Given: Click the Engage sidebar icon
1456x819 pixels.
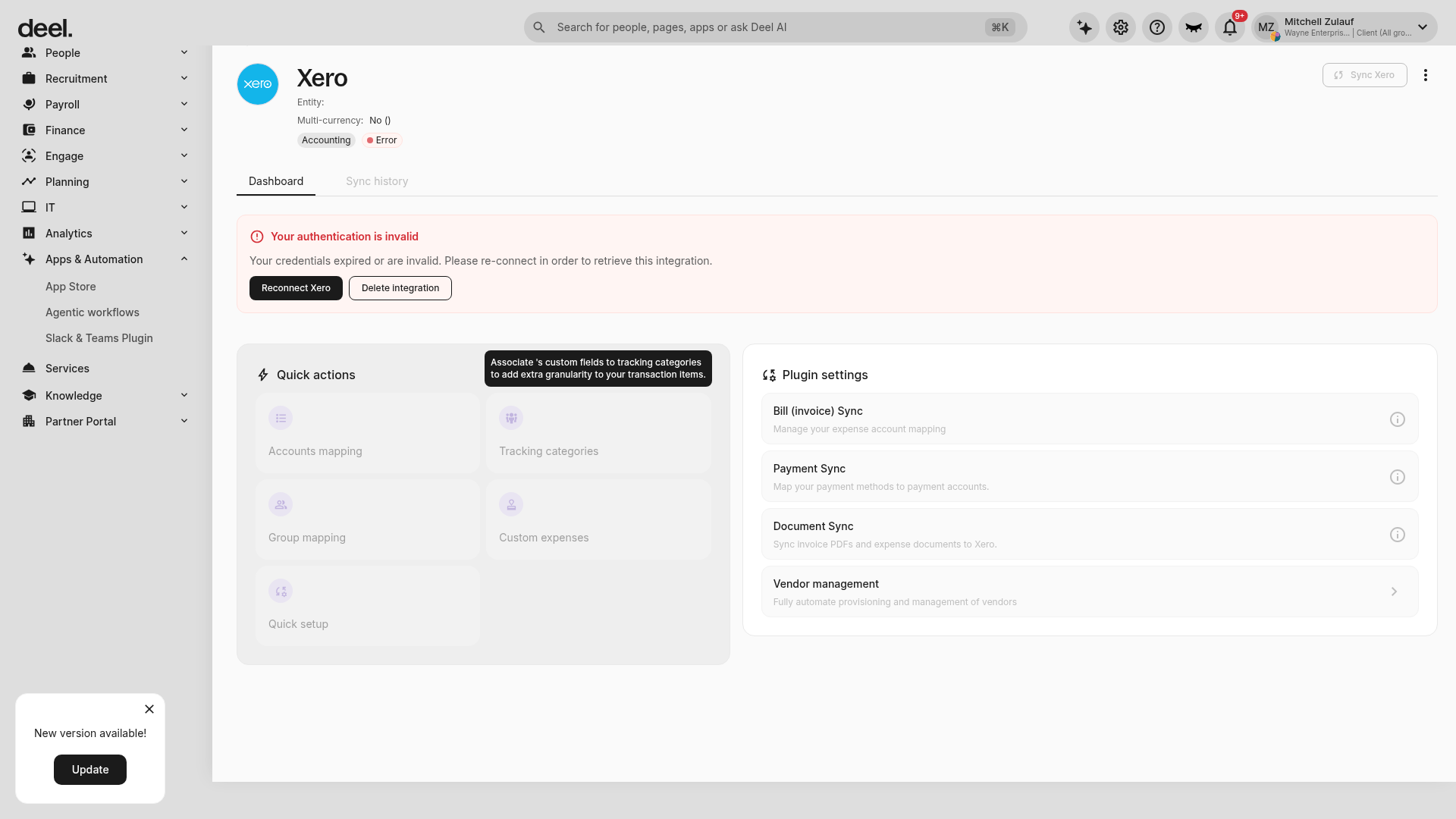Looking at the screenshot, I should [29, 155].
